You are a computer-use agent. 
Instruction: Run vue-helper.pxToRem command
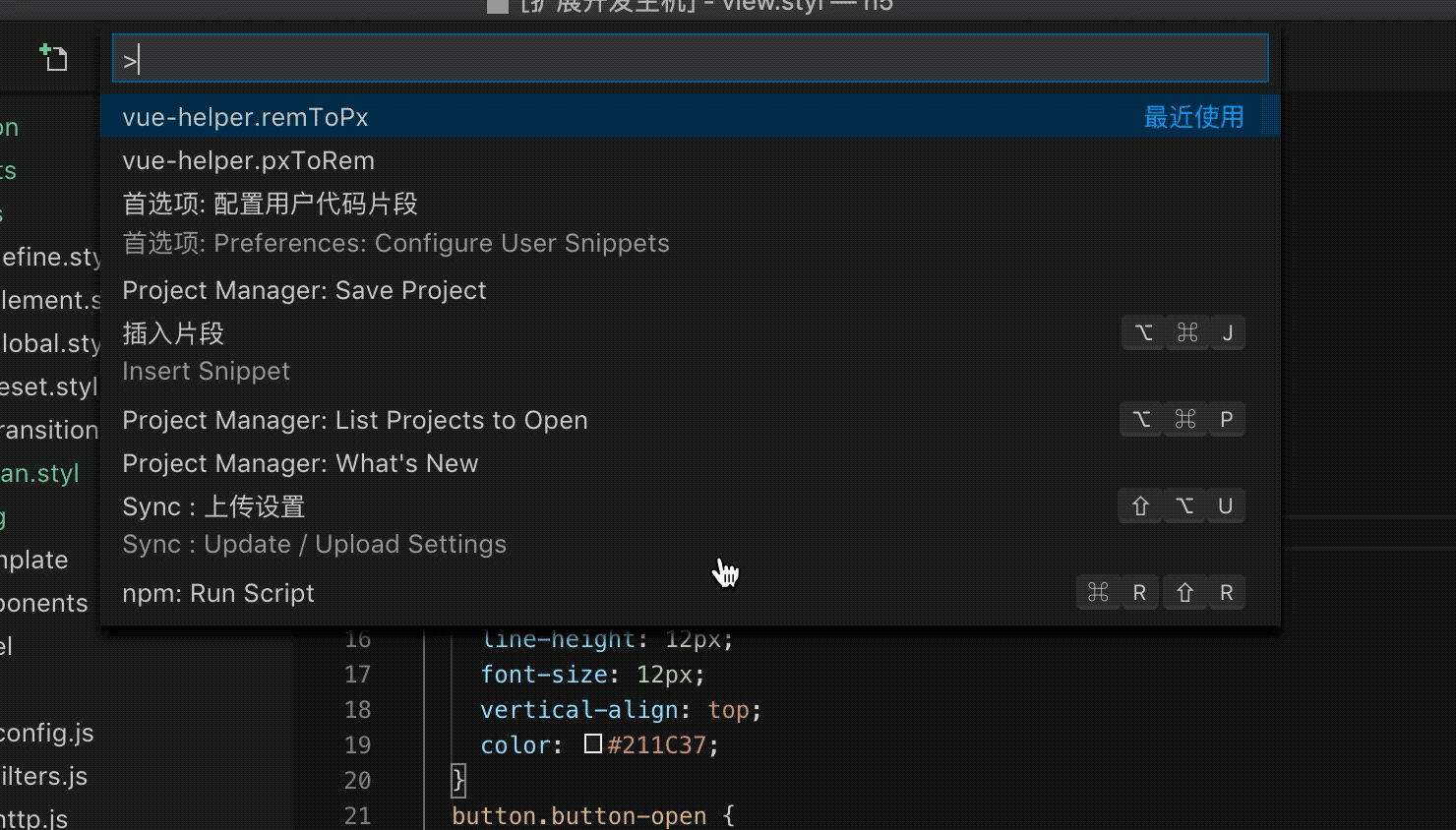point(690,160)
